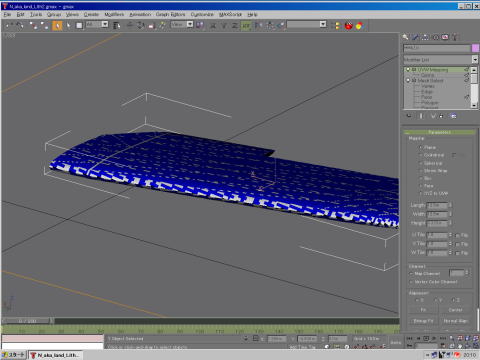Toggle the U Tile Flip checkbox
Image resolution: width=480 pixels, height=360 pixels.
click(458, 235)
